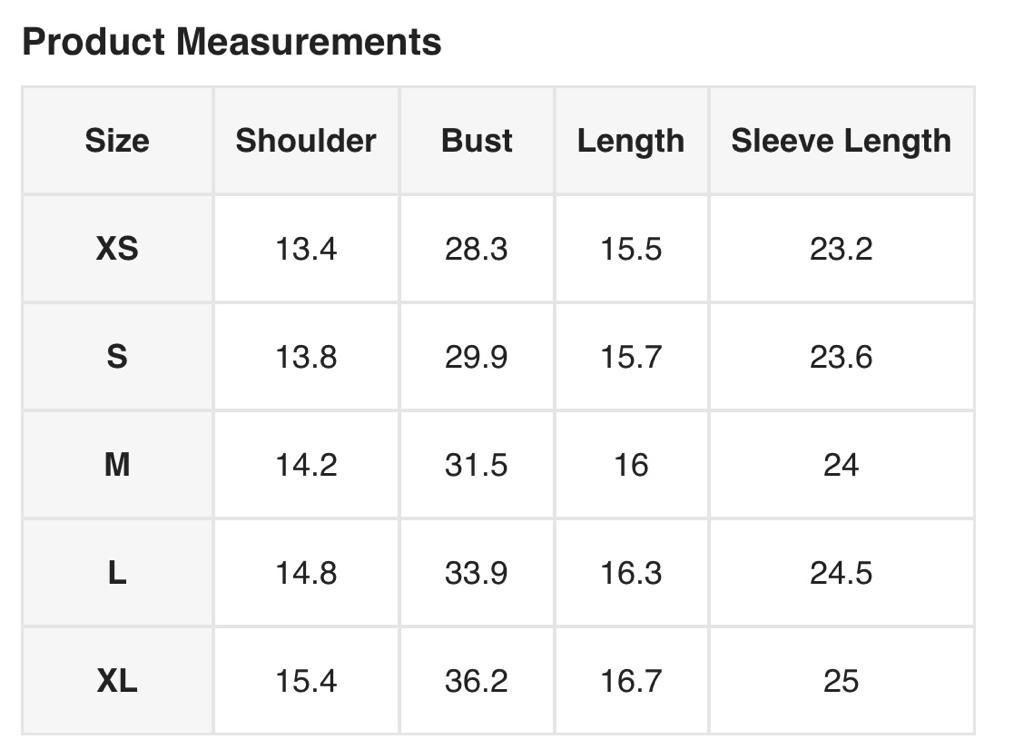The height and width of the screenshot is (740, 1024).
Task: Click the XS size row label
Action: (117, 249)
